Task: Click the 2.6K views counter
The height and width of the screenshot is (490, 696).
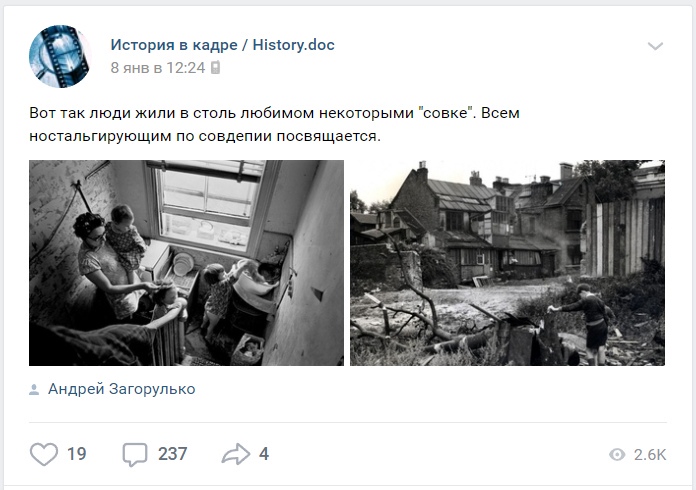Action: [x=650, y=454]
